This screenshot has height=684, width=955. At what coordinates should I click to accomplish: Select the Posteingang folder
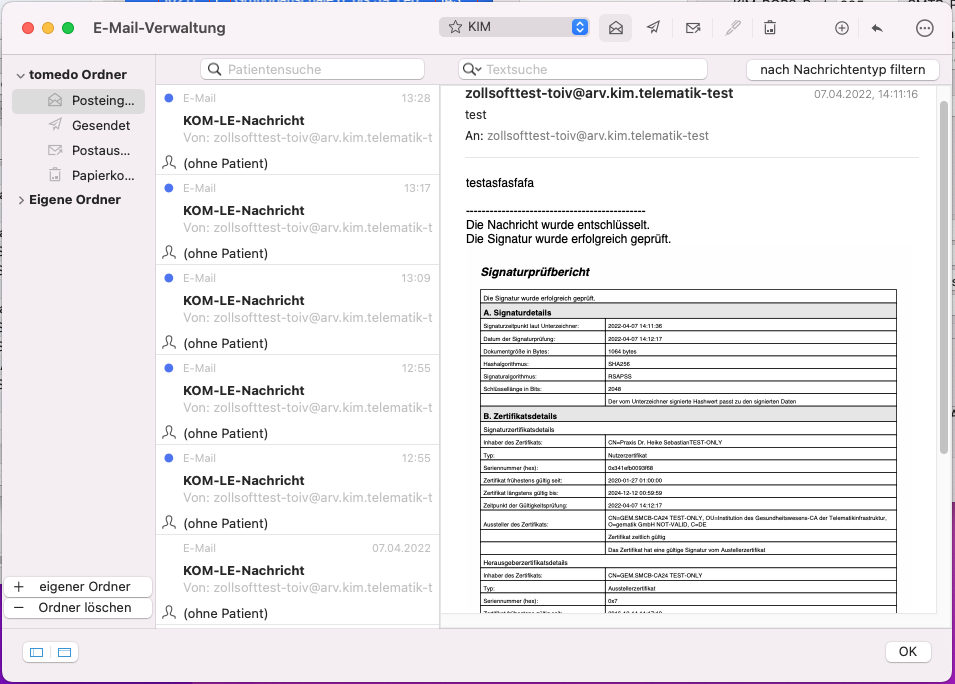[79, 100]
